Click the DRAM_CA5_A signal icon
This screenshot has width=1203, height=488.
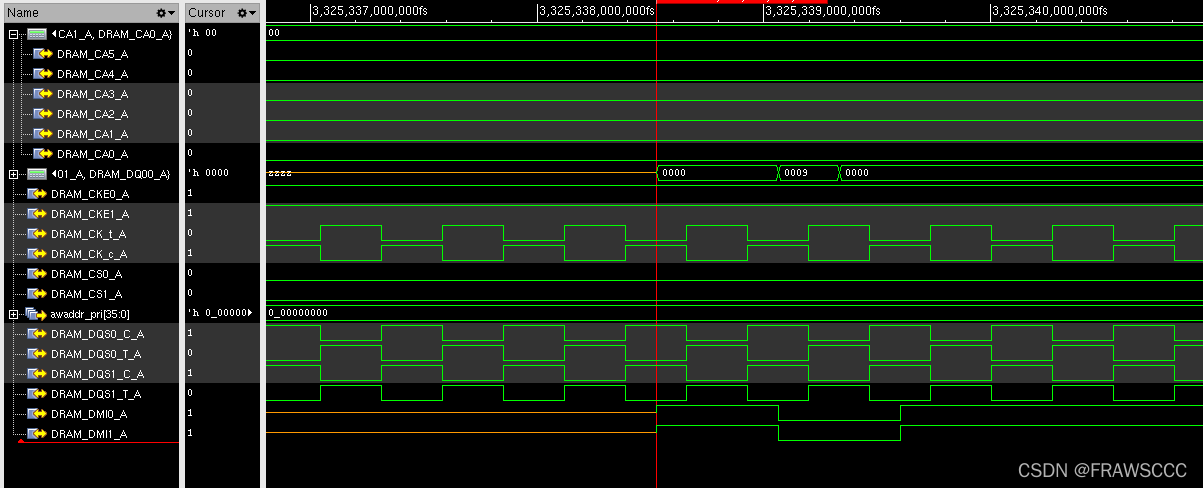pyautogui.click(x=43, y=54)
